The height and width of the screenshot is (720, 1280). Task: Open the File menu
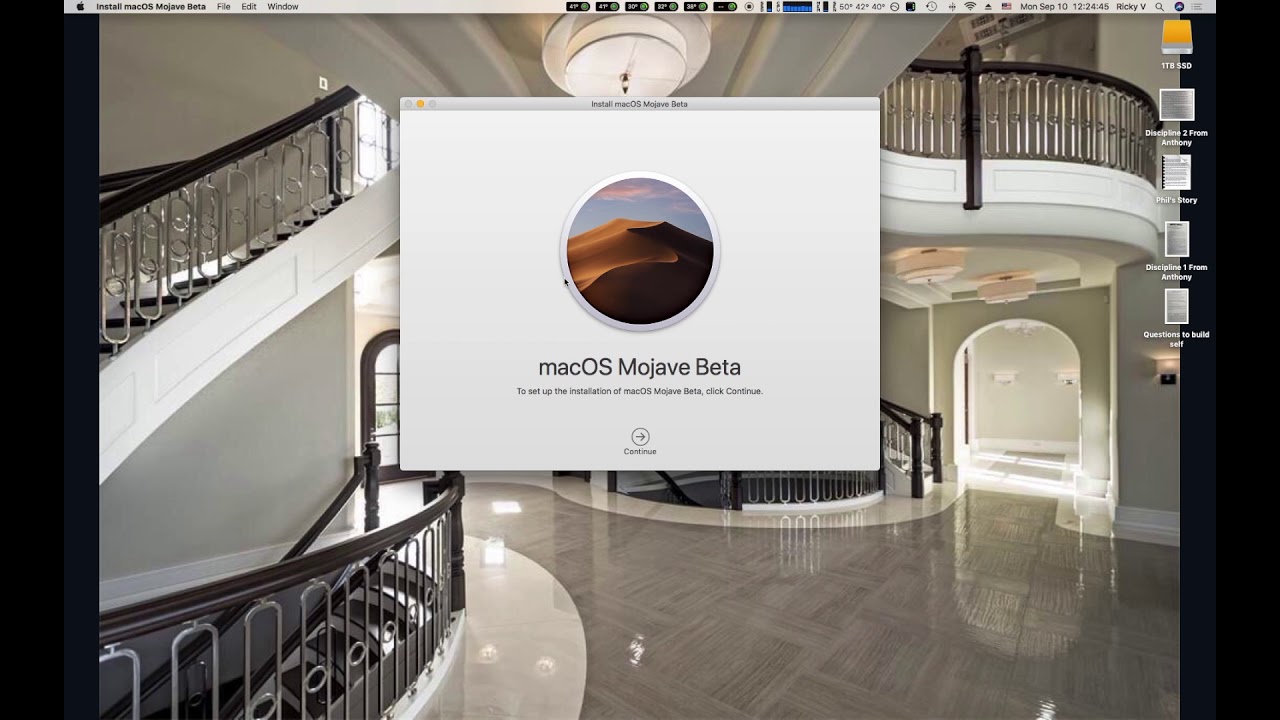coord(224,6)
